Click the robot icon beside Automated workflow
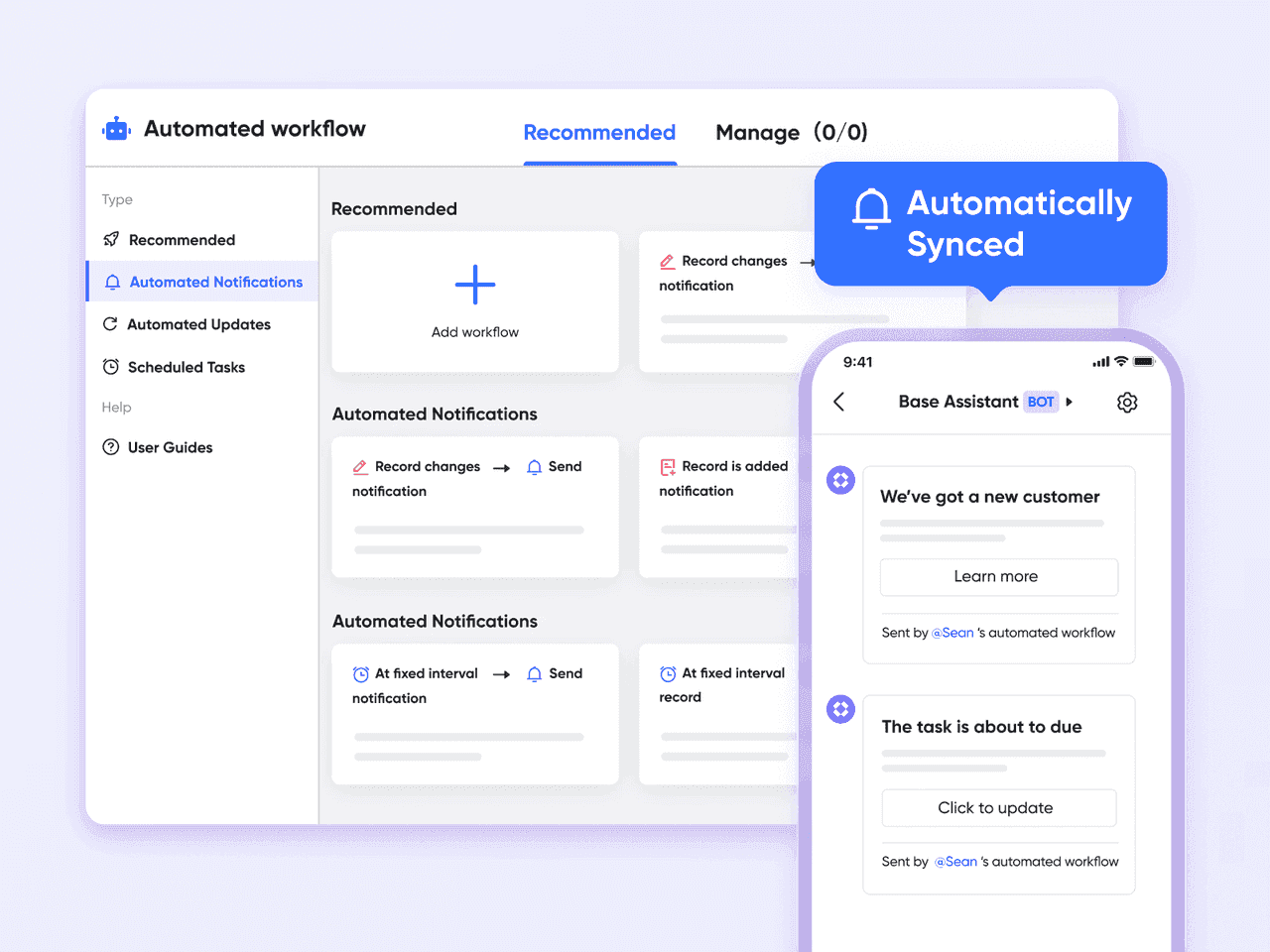This screenshot has width=1270, height=952. (115, 128)
